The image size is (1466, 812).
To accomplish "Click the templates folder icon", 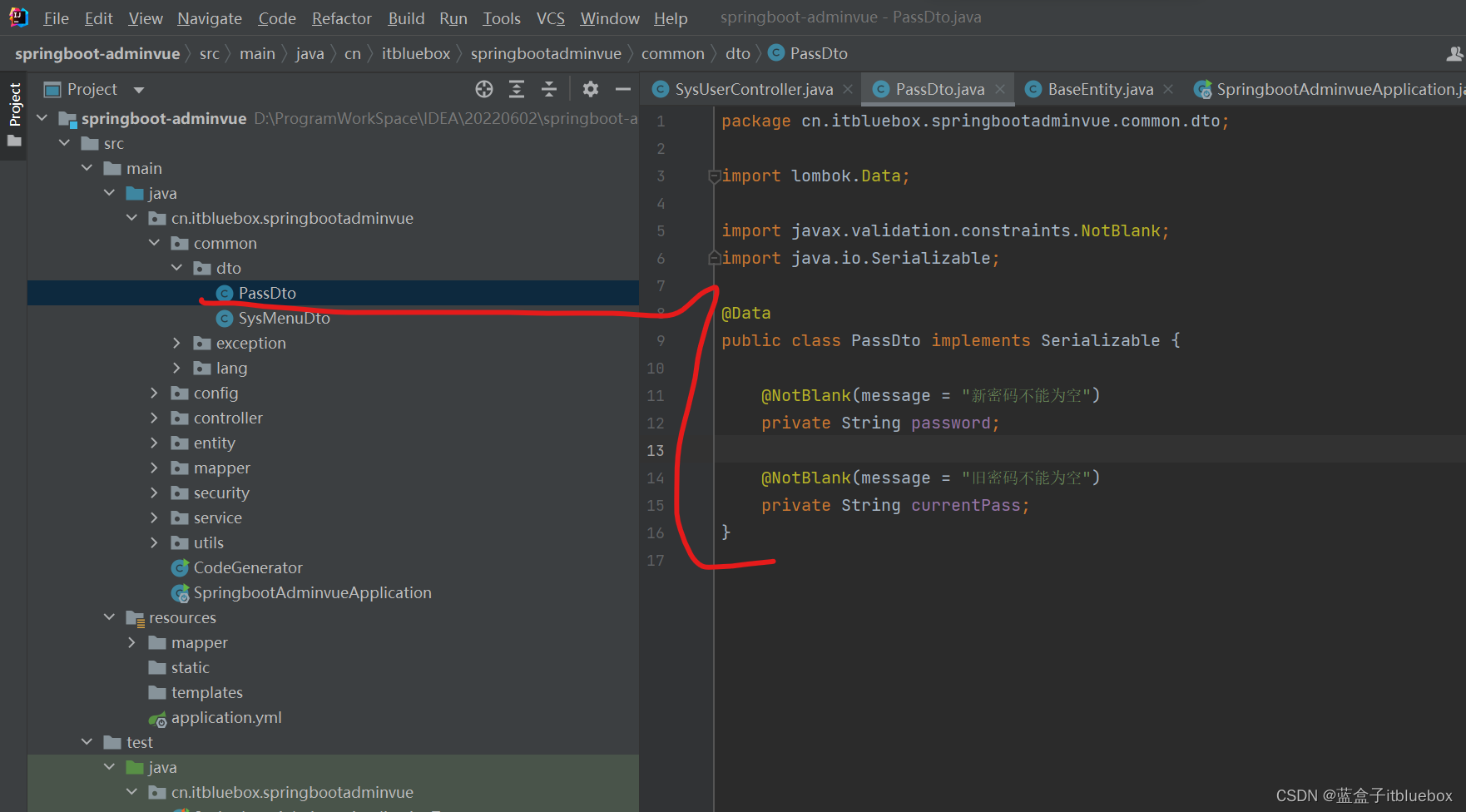I will point(157,692).
